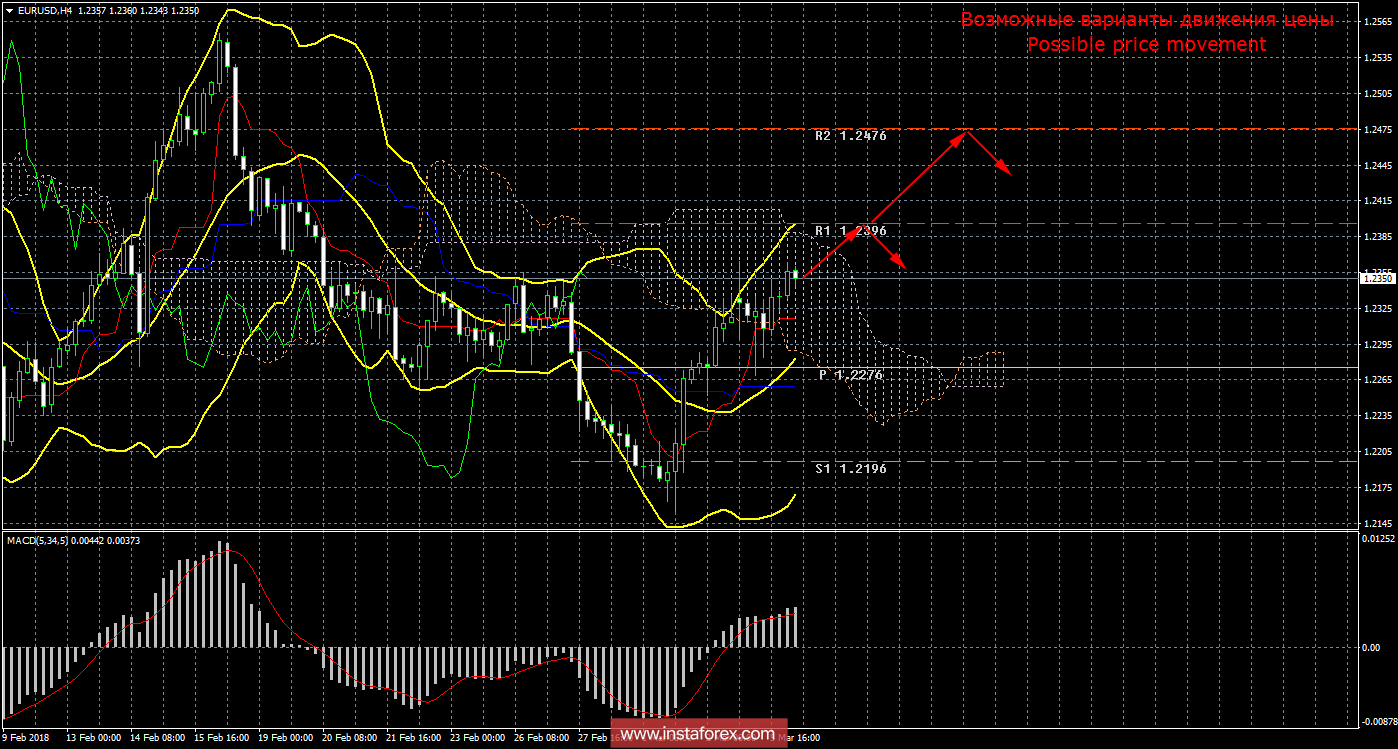Select the R2 1.2476 resistance label
The image size is (1398, 749).
851,135
